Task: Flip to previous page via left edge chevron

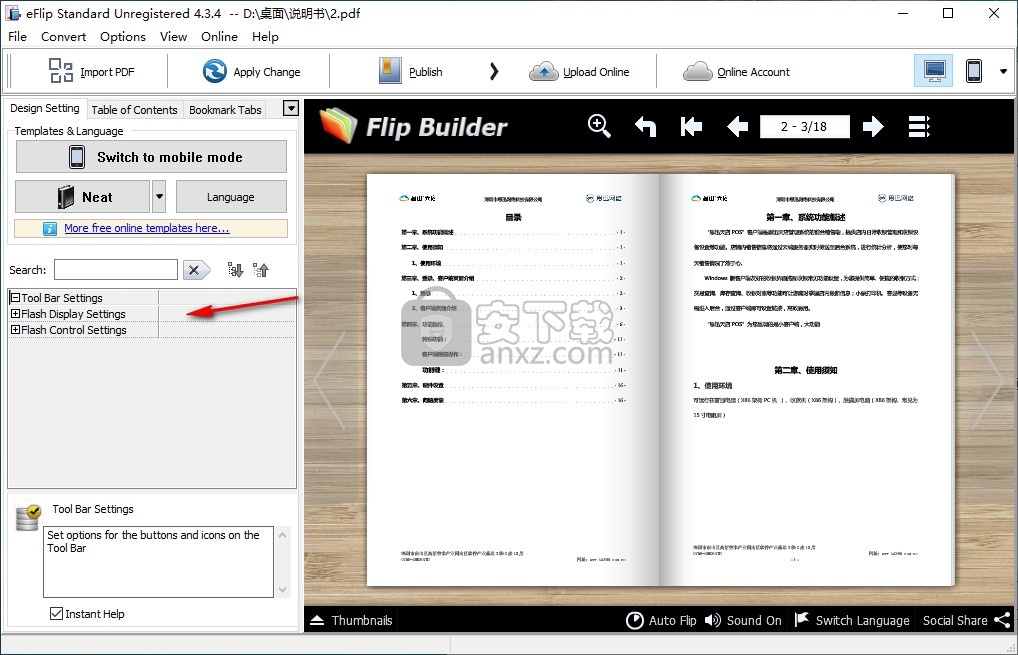Action: tap(330, 380)
